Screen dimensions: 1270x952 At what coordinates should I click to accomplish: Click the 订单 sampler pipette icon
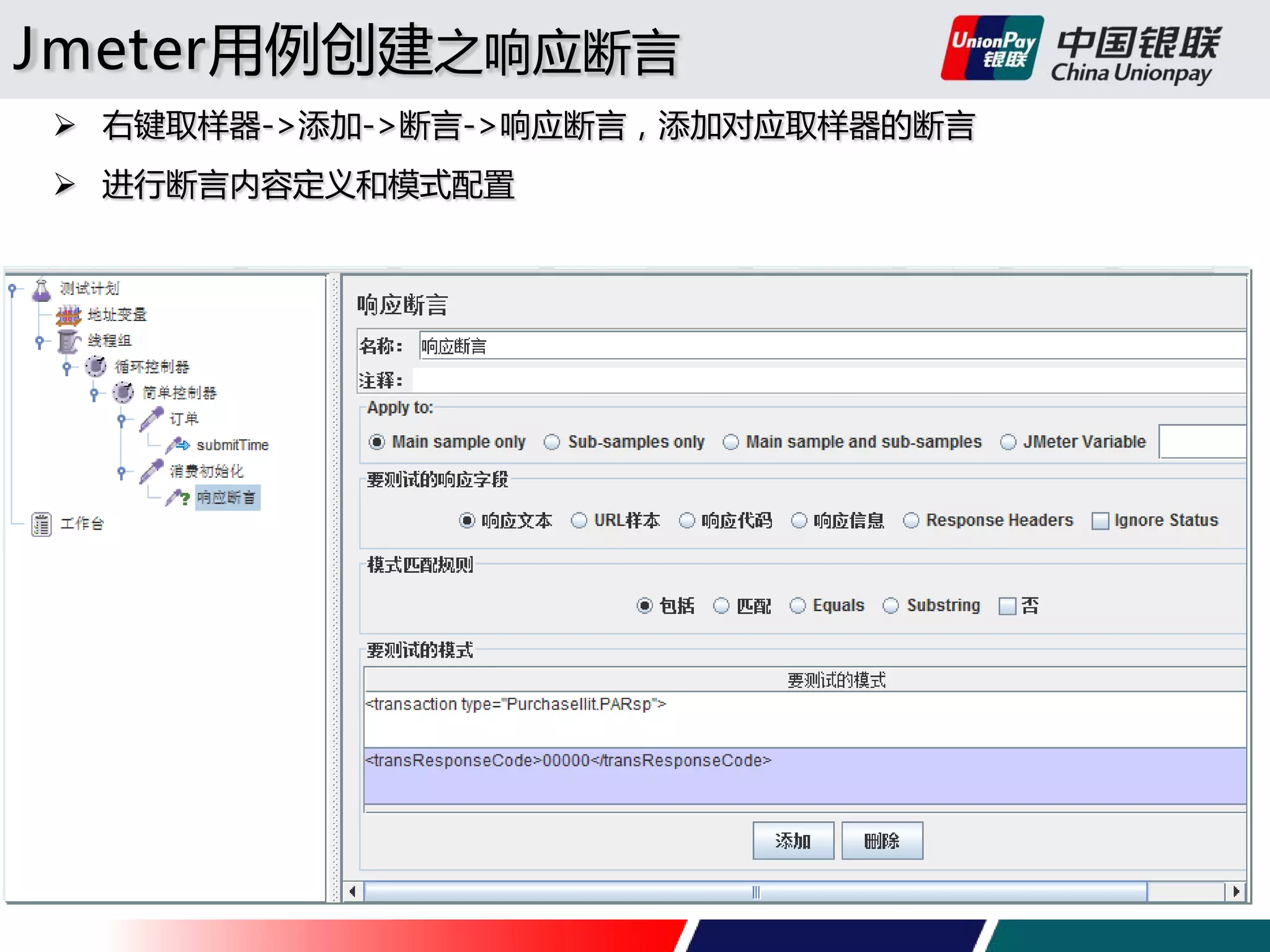coord(151,419)
